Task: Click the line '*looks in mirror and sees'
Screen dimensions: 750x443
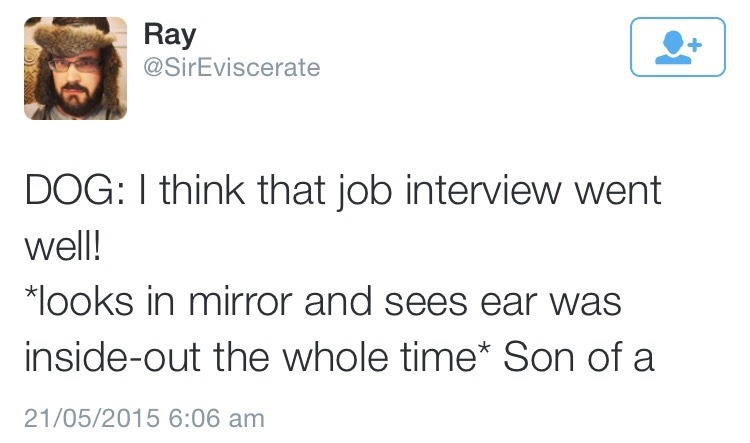Action: [x=250, y=301]
